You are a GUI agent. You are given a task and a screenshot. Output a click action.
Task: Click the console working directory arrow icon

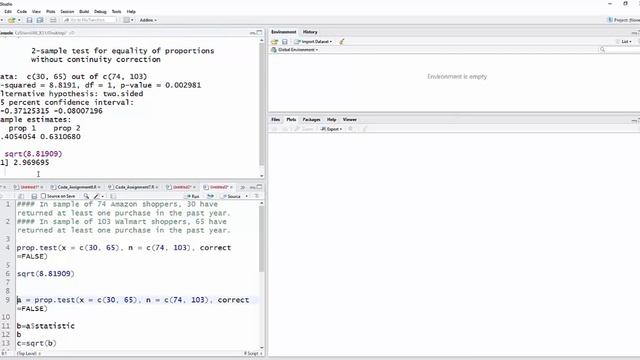pos(71,33)
